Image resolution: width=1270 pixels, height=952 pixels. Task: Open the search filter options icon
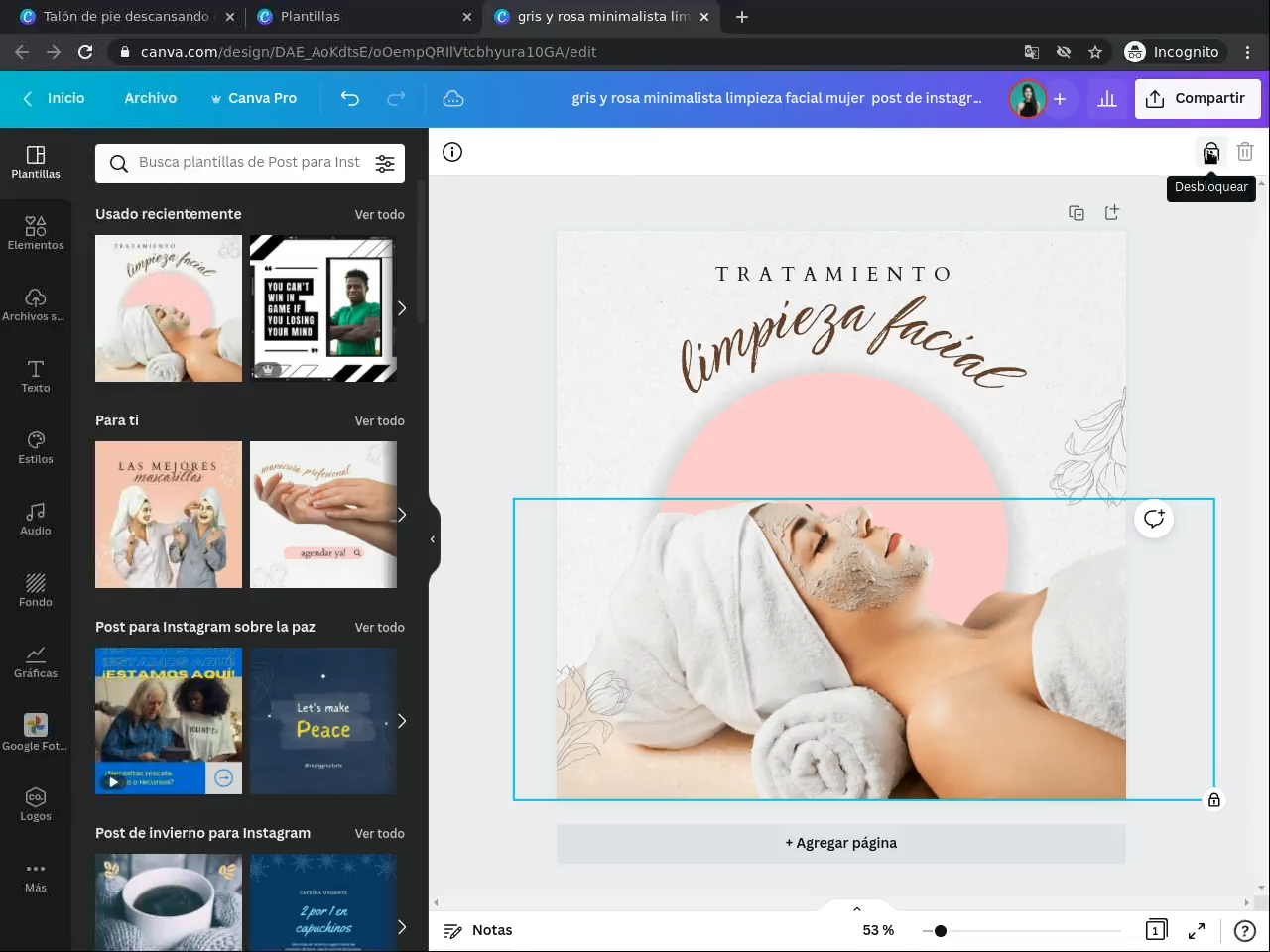click(x=385, y=164)
